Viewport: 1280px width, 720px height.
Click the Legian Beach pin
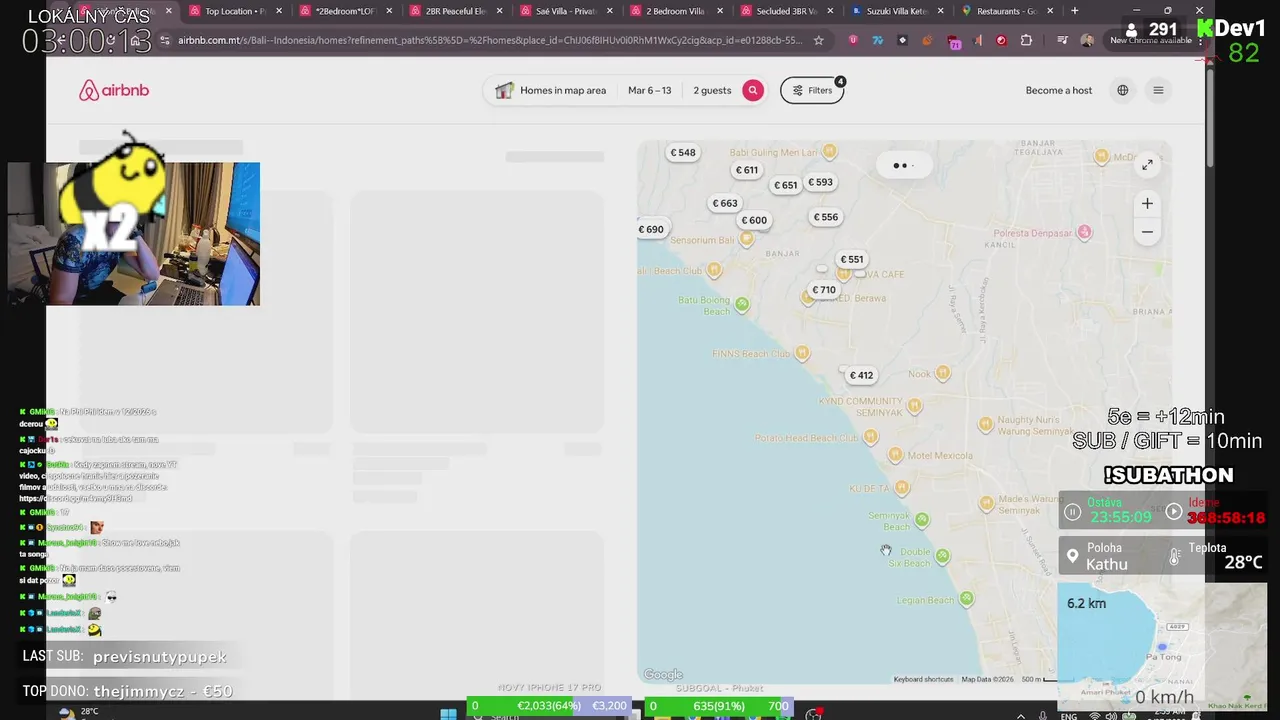(966, 598)
